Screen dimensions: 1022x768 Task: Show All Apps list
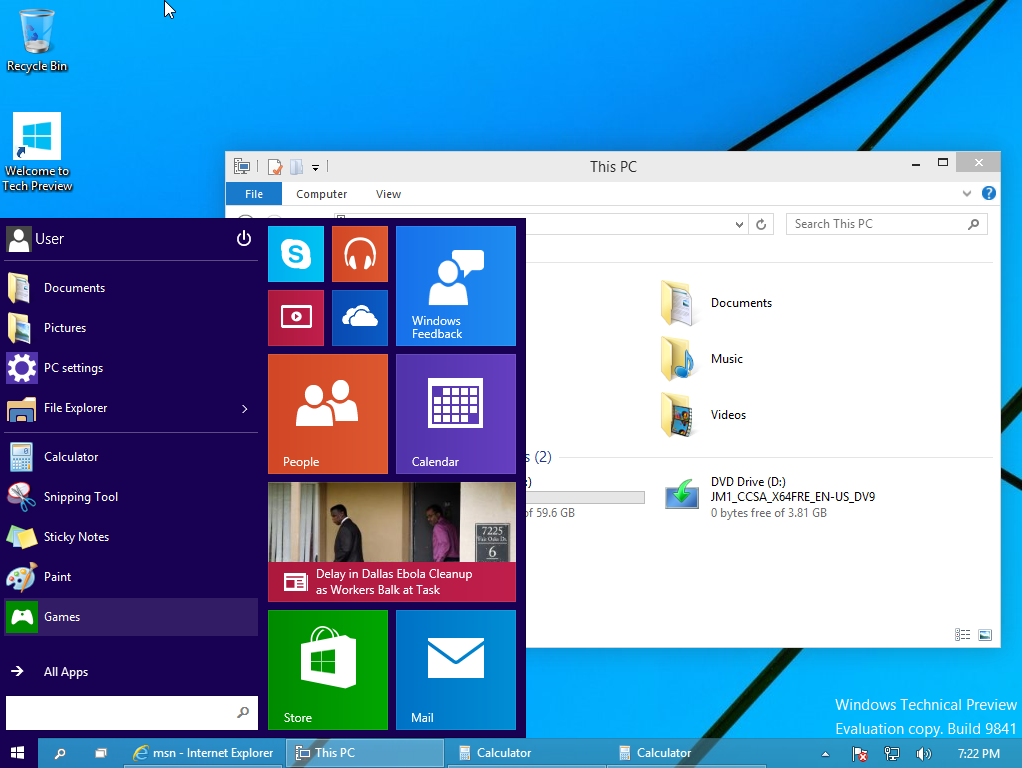tap(131, 672)
